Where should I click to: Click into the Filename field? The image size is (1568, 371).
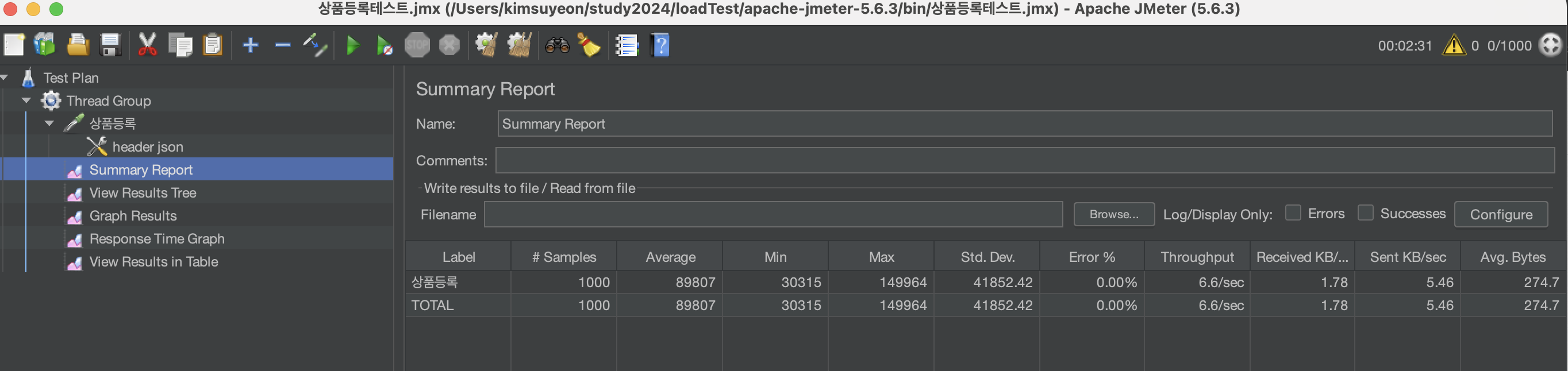pos(774,215)
